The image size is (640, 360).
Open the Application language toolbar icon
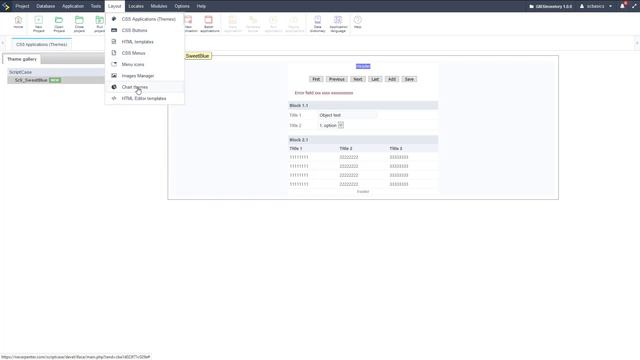pos(338,24)
